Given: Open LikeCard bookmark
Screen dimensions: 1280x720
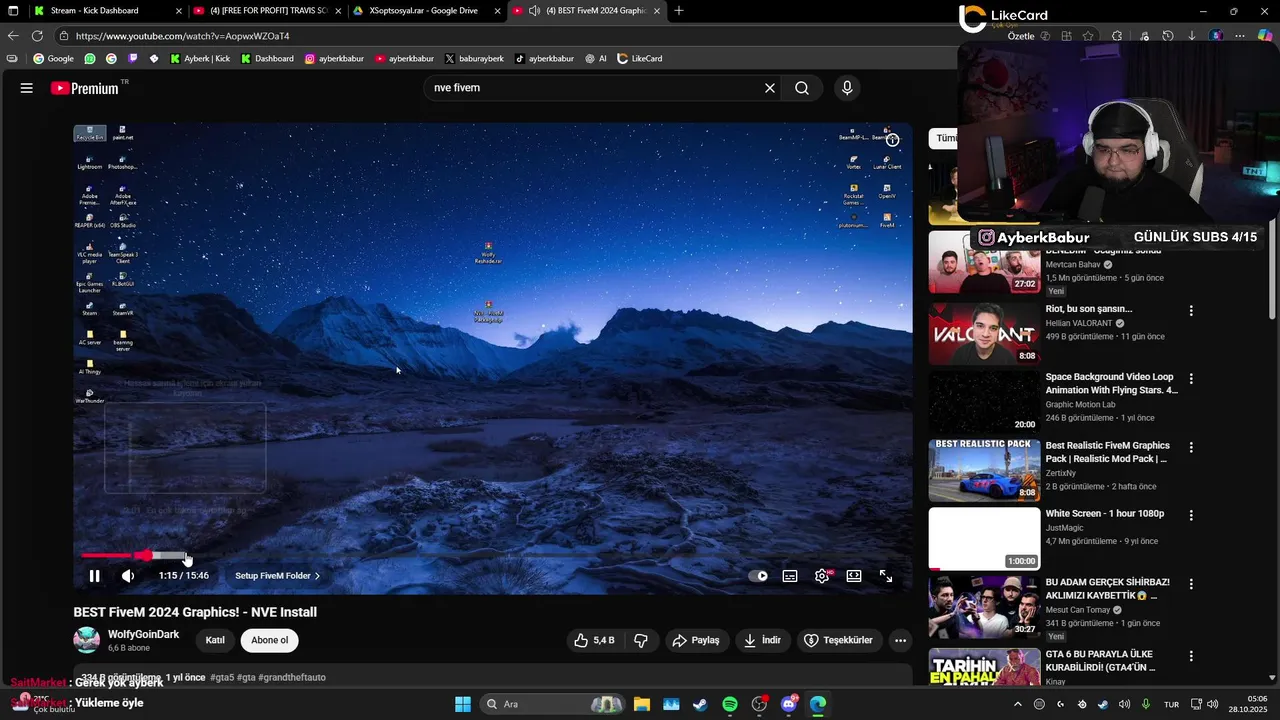Looking at the screenshot, I should coord(640,58).
